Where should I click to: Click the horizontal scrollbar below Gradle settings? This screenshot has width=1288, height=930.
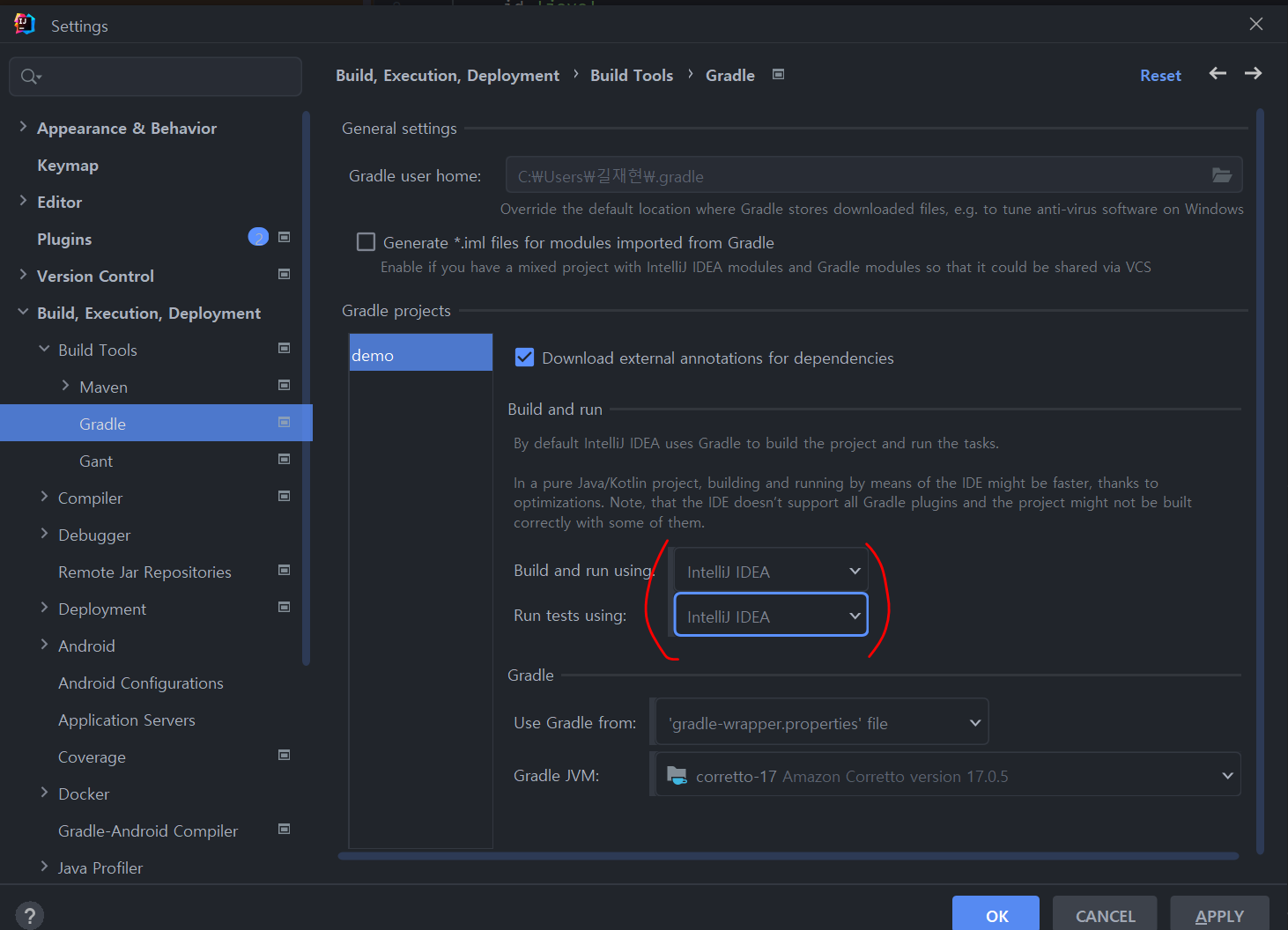[x=788, y=855]
